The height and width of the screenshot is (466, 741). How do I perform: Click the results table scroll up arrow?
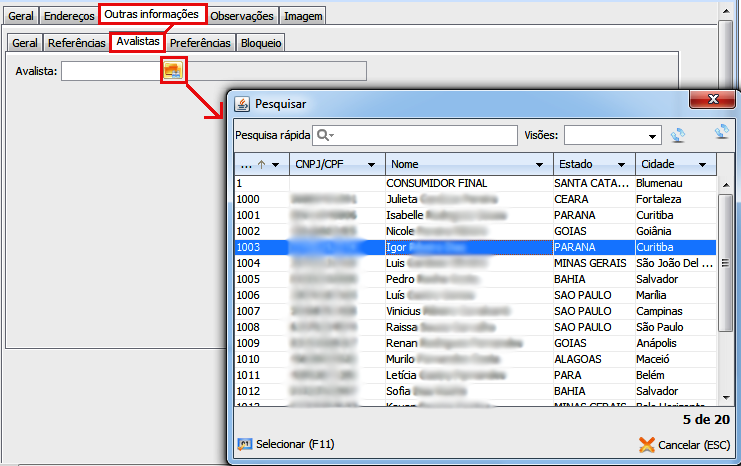tap(725, 185)
